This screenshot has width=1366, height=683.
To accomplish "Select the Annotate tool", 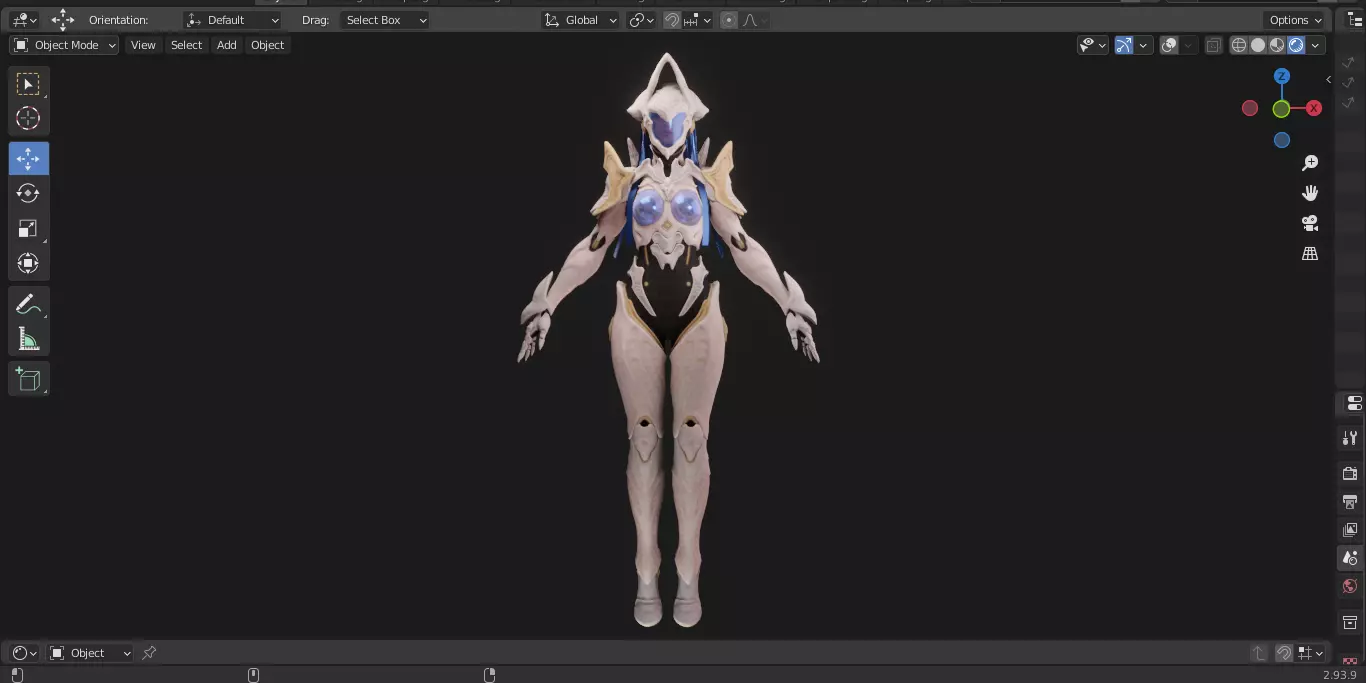I will 28,305.
